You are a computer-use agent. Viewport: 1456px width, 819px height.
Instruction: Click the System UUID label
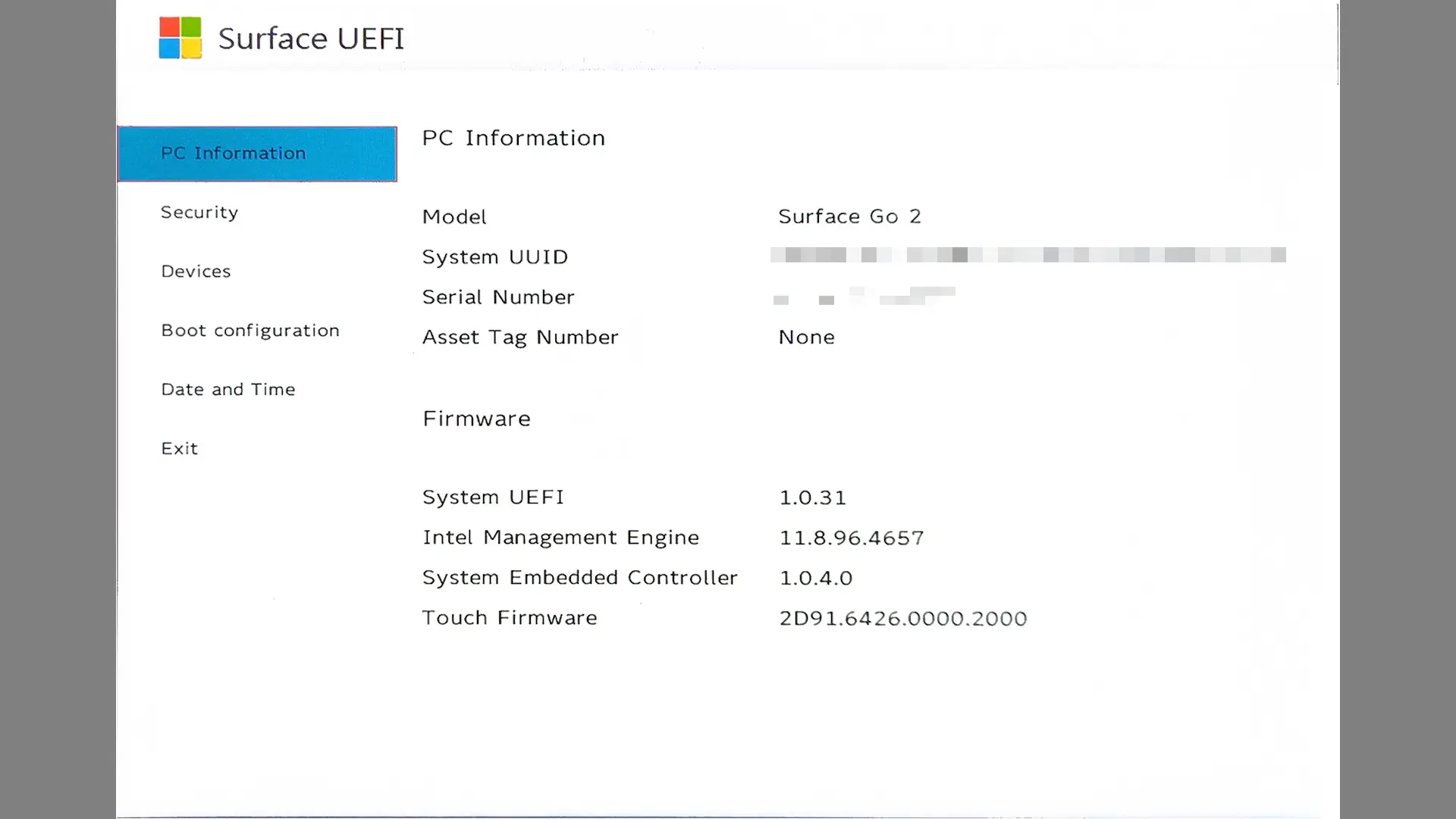point(495,257)
